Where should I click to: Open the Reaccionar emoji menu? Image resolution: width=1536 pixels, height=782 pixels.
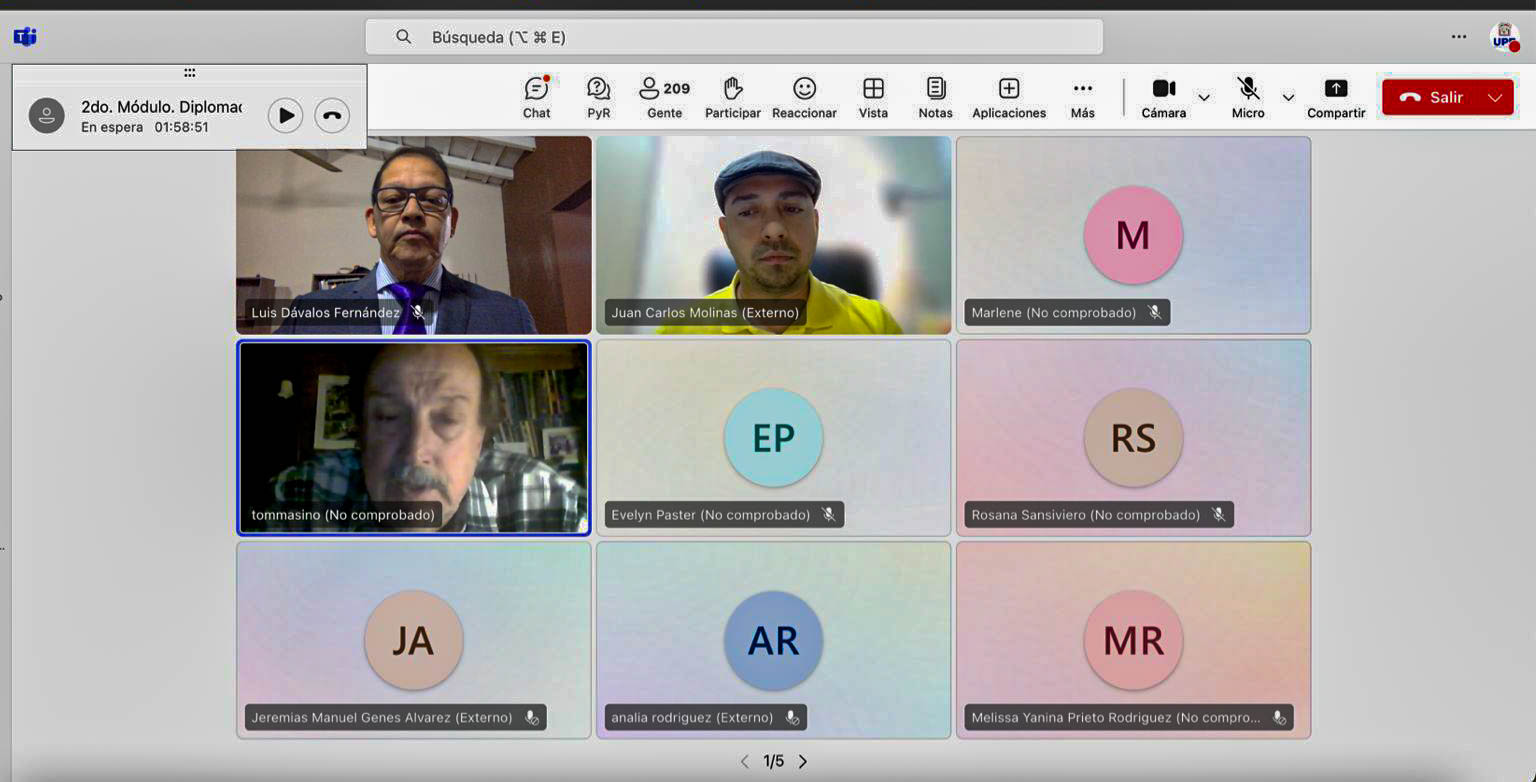804,97
